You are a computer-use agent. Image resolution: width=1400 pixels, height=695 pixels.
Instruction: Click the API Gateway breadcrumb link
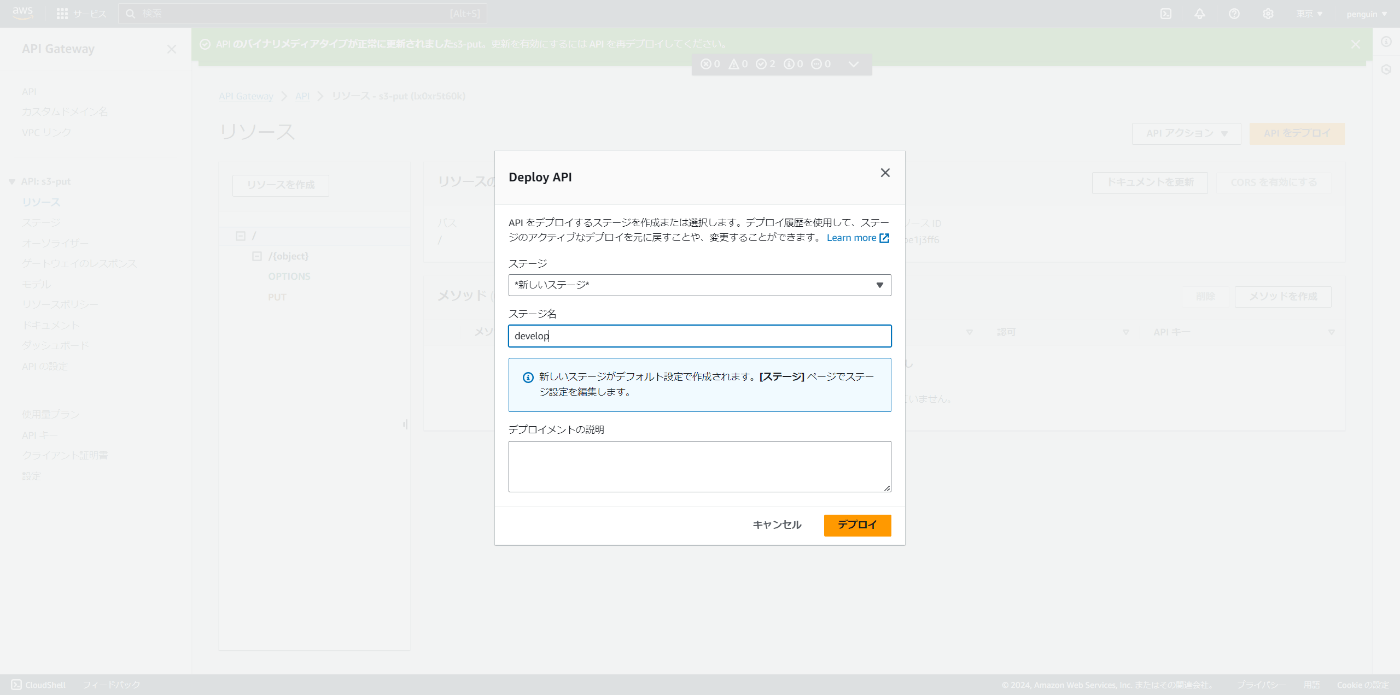coord(246,97)
